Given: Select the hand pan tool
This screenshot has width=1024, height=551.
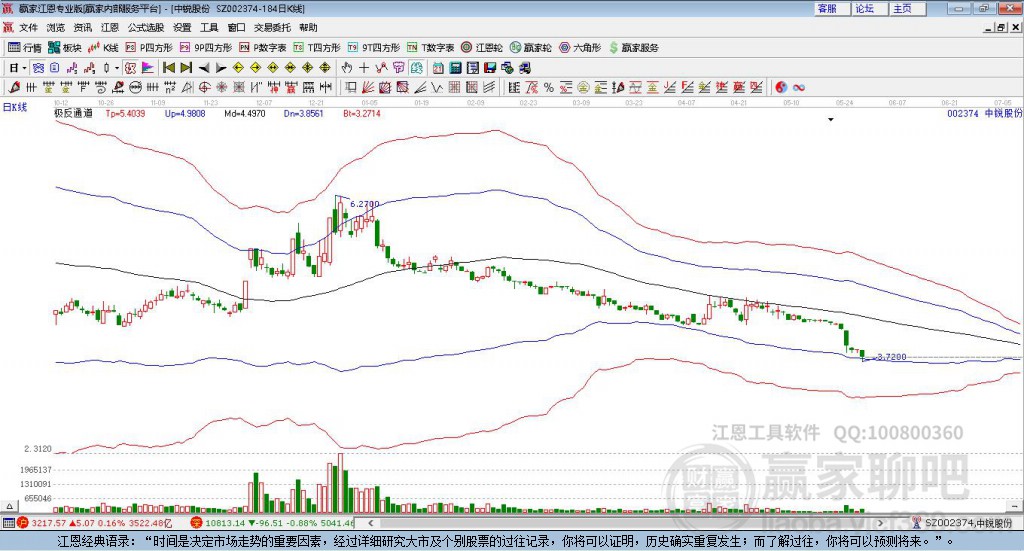Looking at the screenshot, I should point(347,68).
